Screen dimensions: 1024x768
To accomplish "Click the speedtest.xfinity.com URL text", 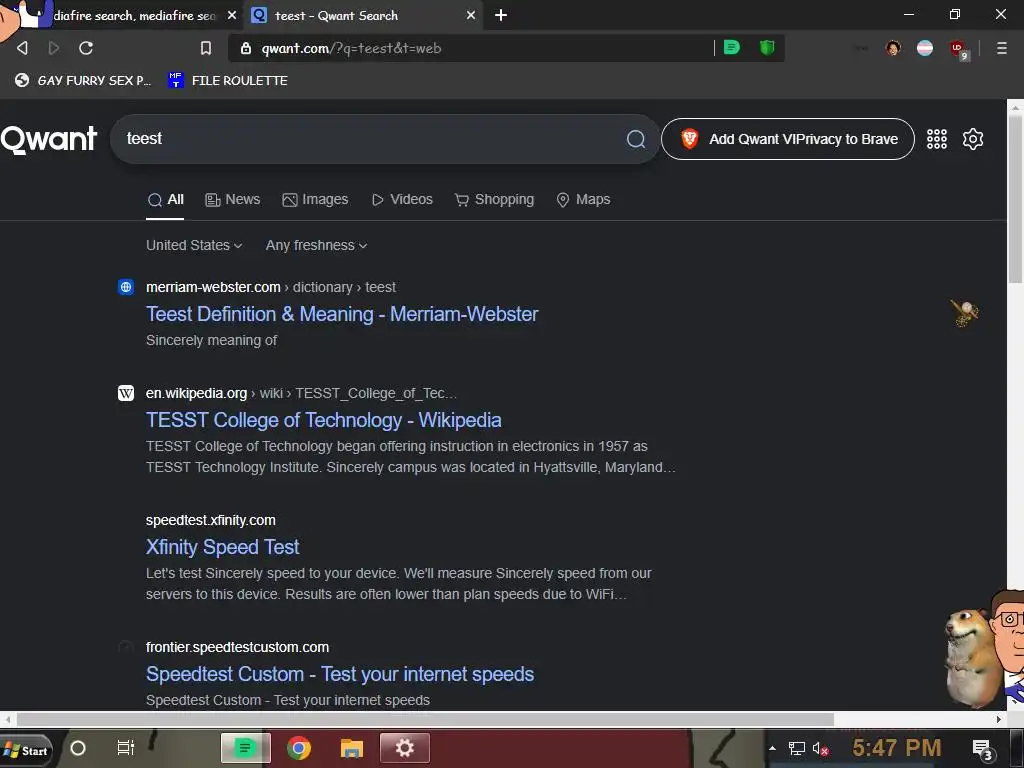I will [x=210, y=520].
